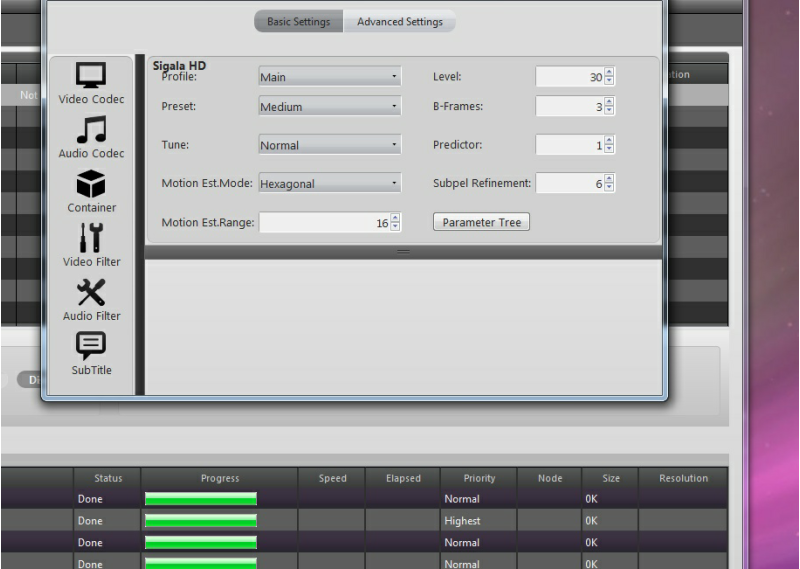This screenshot has height=569, width=800.
Task: Expand the Motion Est.Mode Hexagonal dropdown
Action: point(329,184)
